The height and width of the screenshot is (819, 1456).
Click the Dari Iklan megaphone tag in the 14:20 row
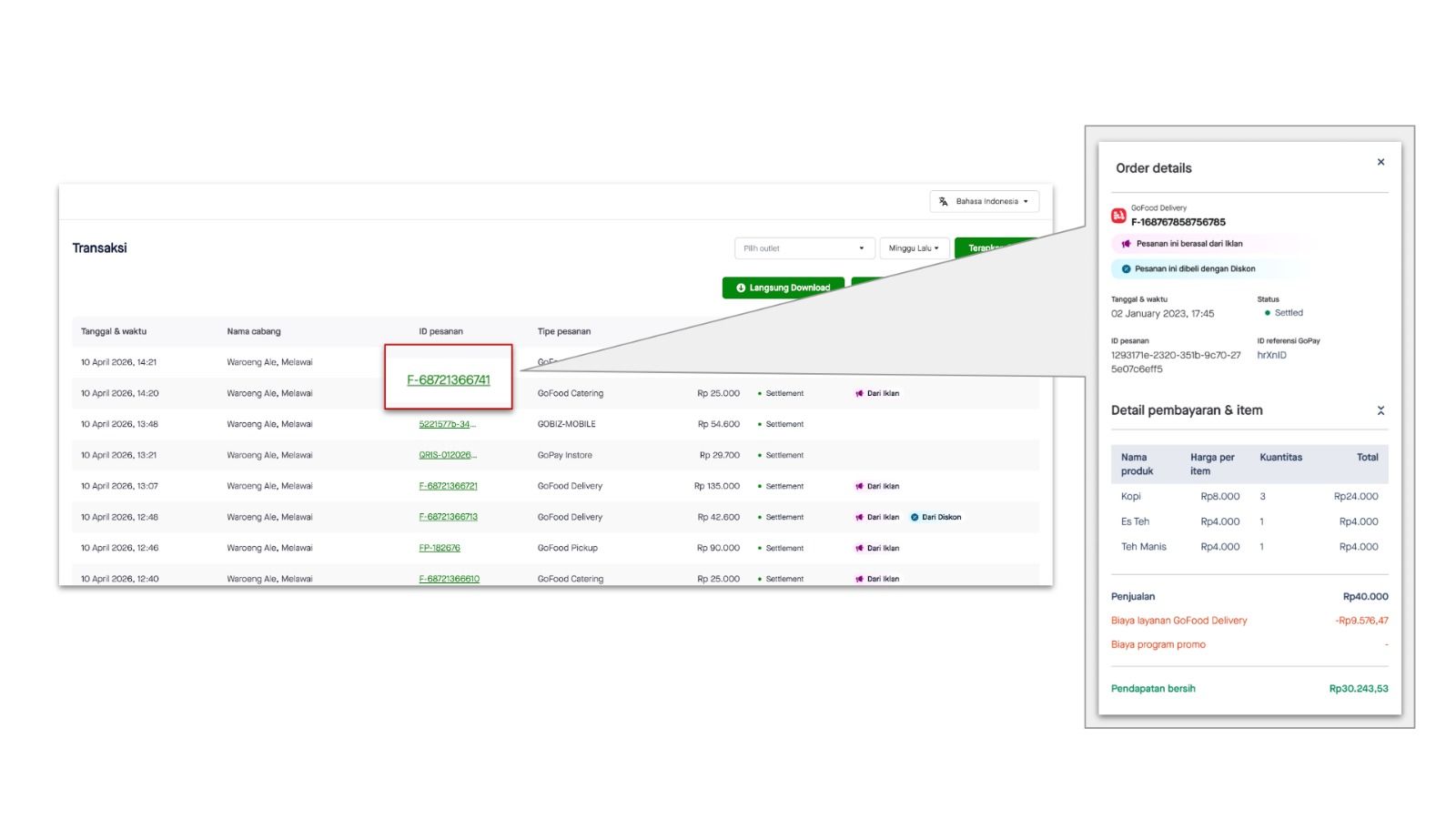tap(877, 394)
